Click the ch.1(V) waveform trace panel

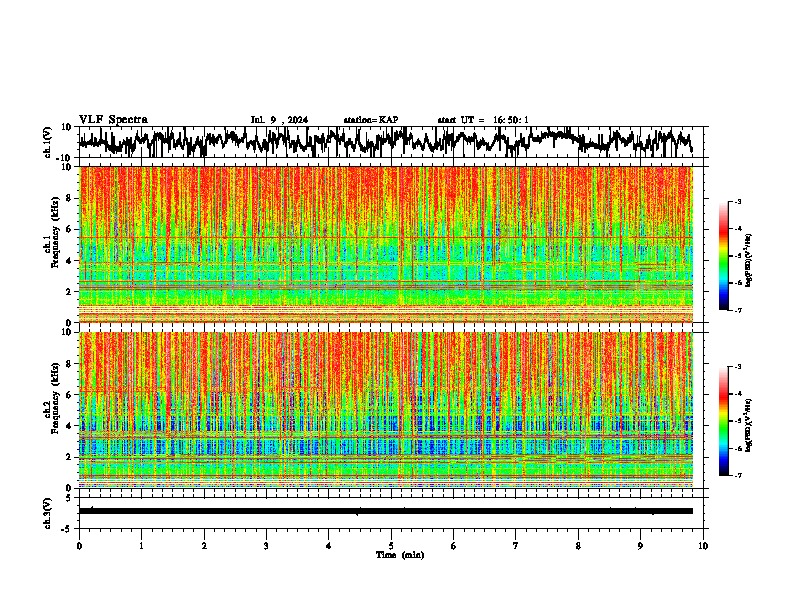(x=391, y=142)
